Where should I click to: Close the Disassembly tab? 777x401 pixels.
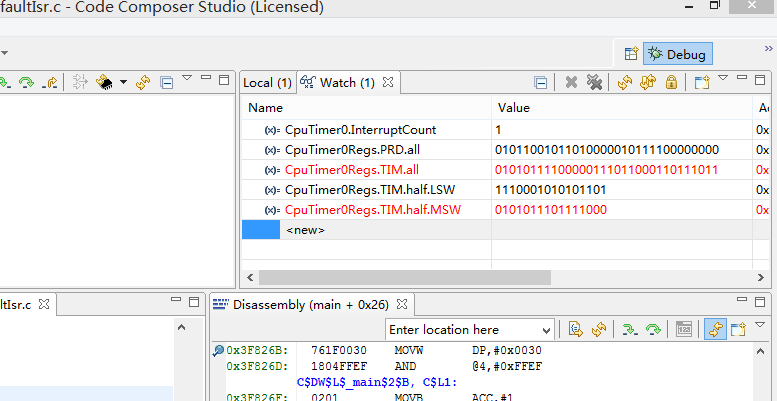point(402,304)
